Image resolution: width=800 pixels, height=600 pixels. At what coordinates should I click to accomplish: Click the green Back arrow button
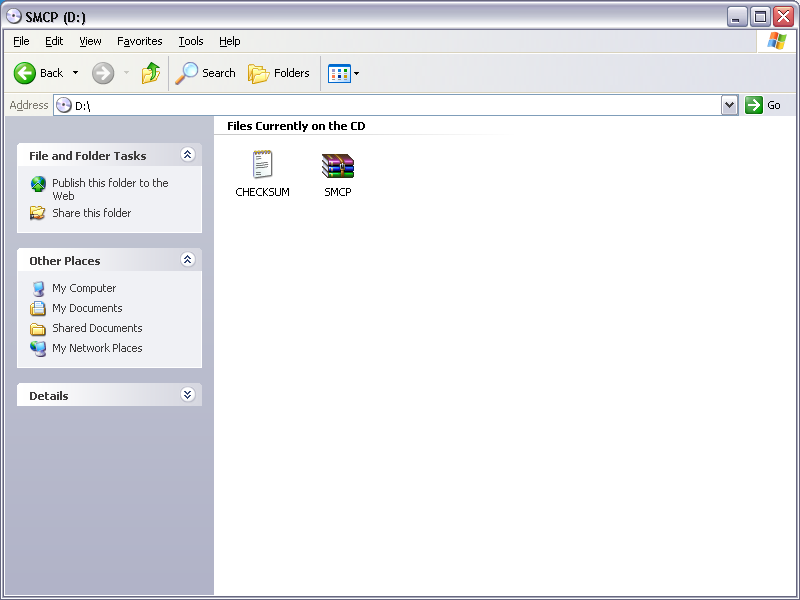coord(25,73)
